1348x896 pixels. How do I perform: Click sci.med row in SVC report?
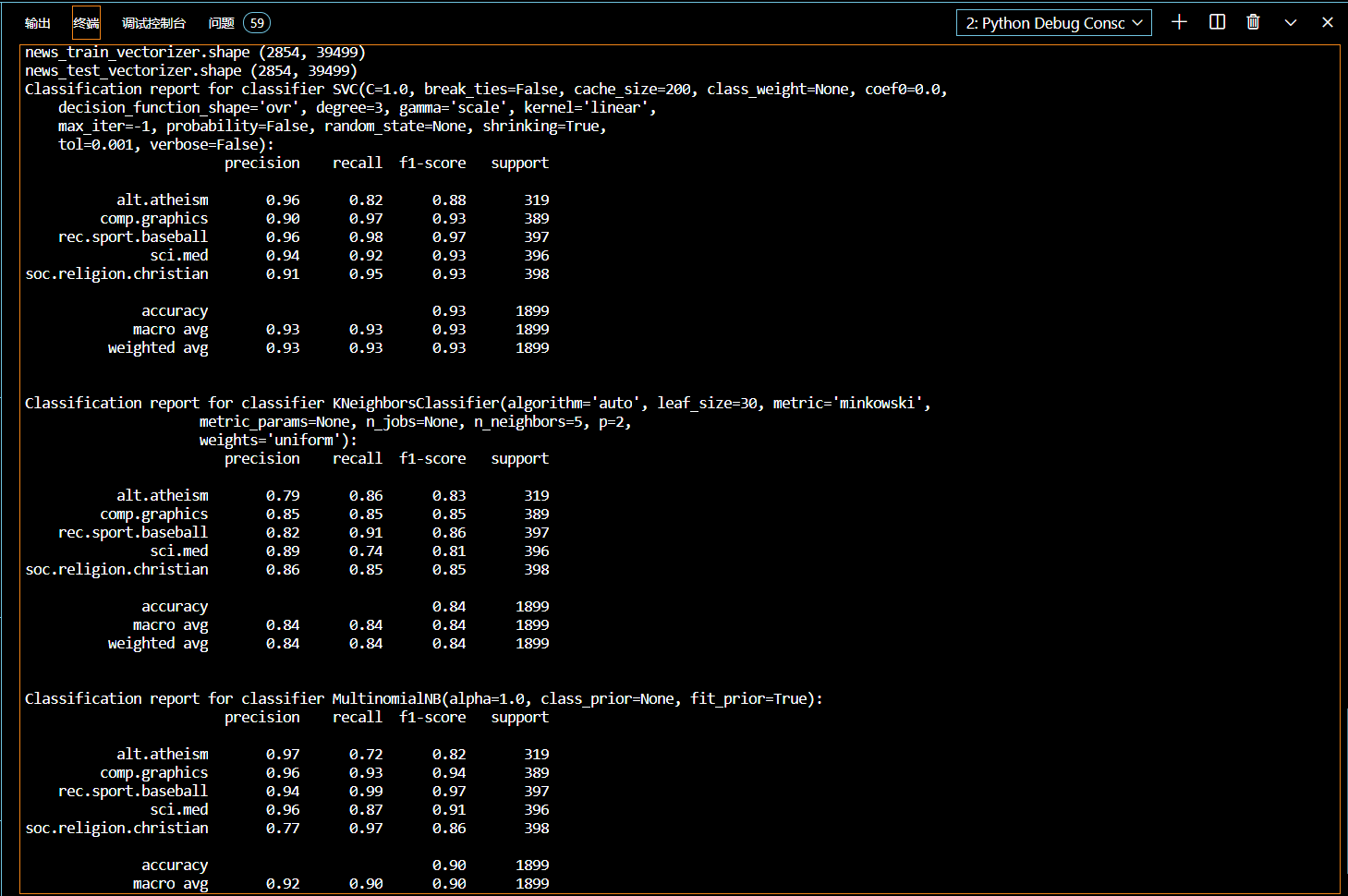[x=349, y=256]
